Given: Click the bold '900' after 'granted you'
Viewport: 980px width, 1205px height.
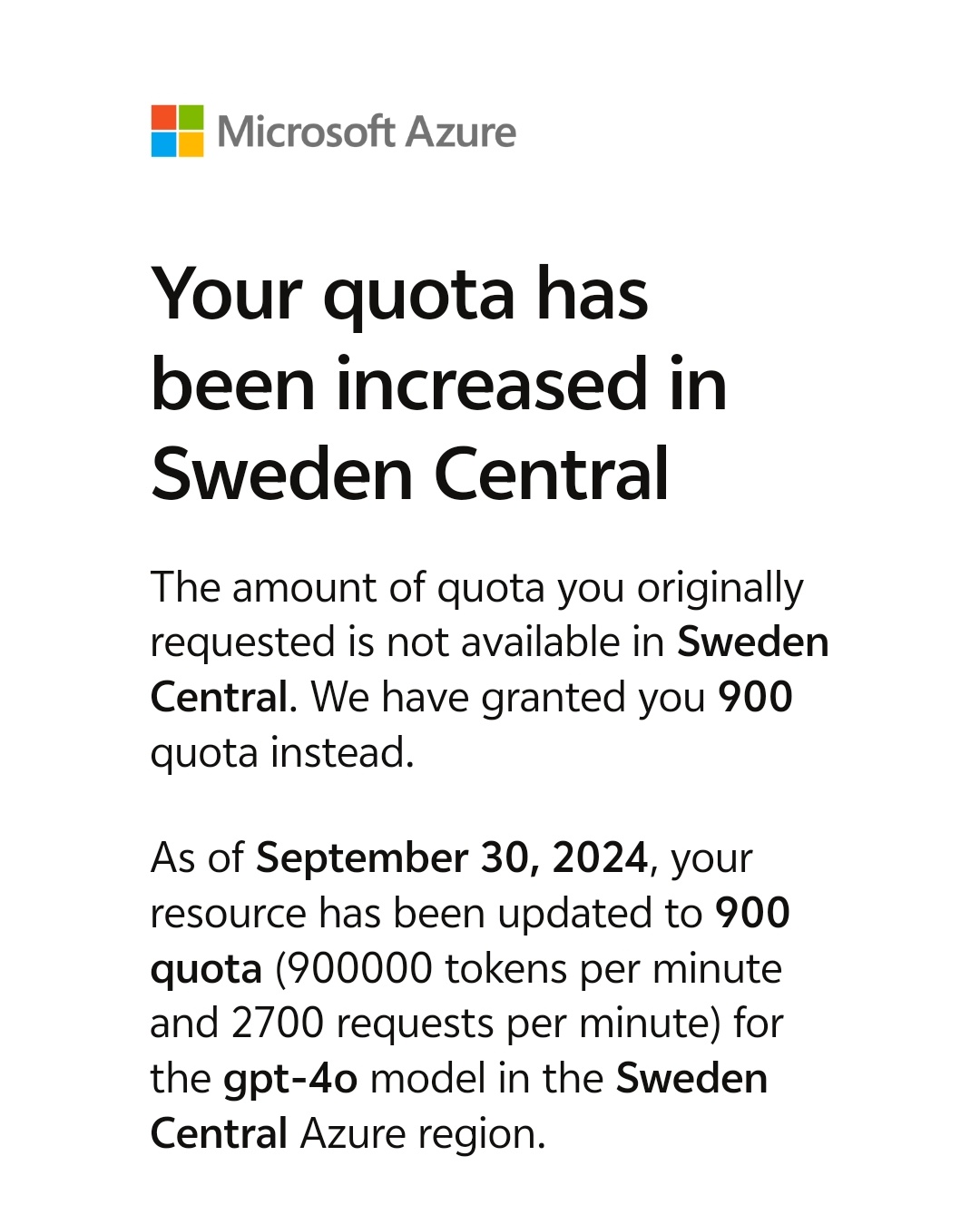Looking at the screenshot, I should [755, 697].
